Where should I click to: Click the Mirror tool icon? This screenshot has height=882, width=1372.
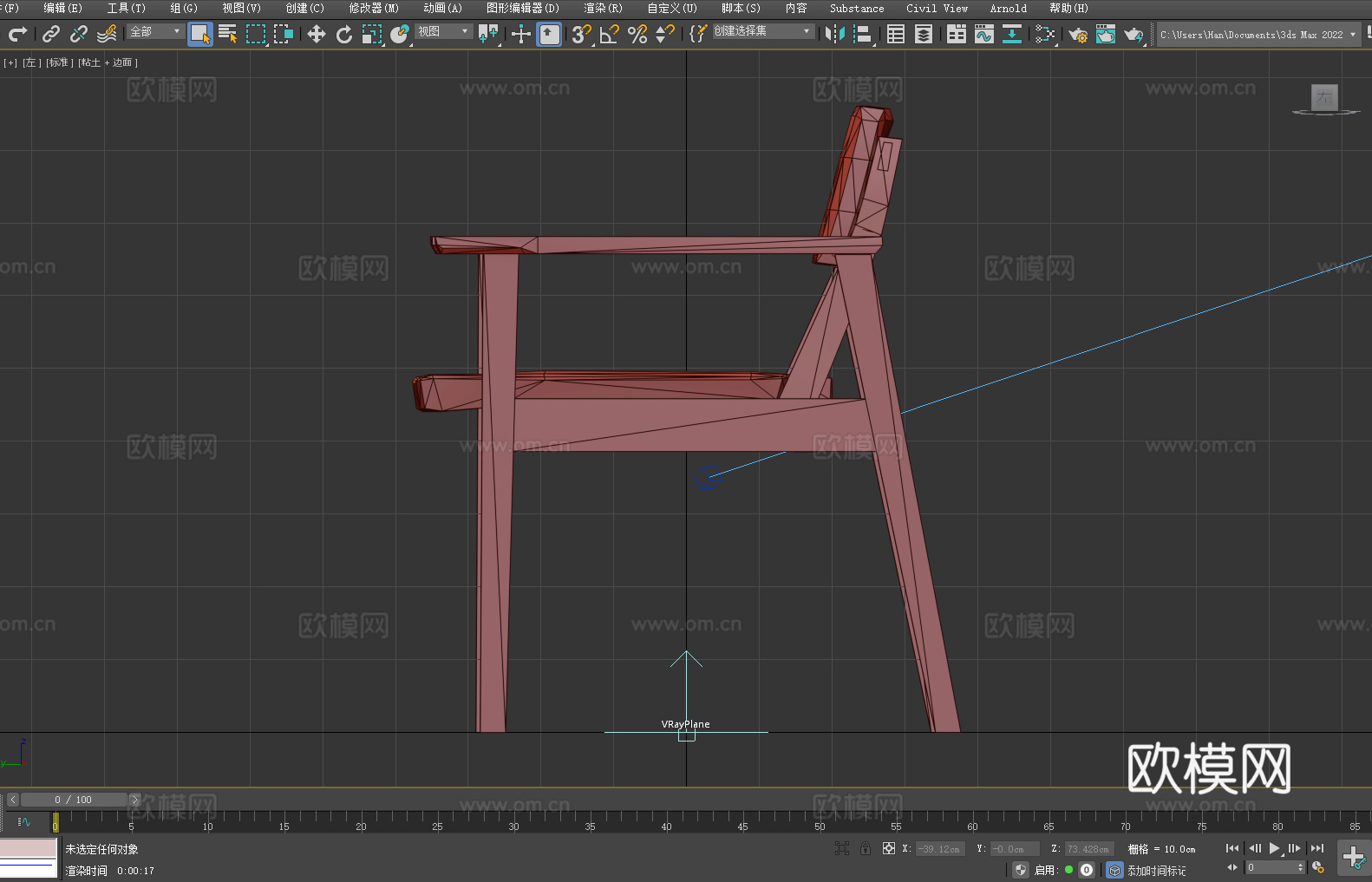[x=835, y=34]
